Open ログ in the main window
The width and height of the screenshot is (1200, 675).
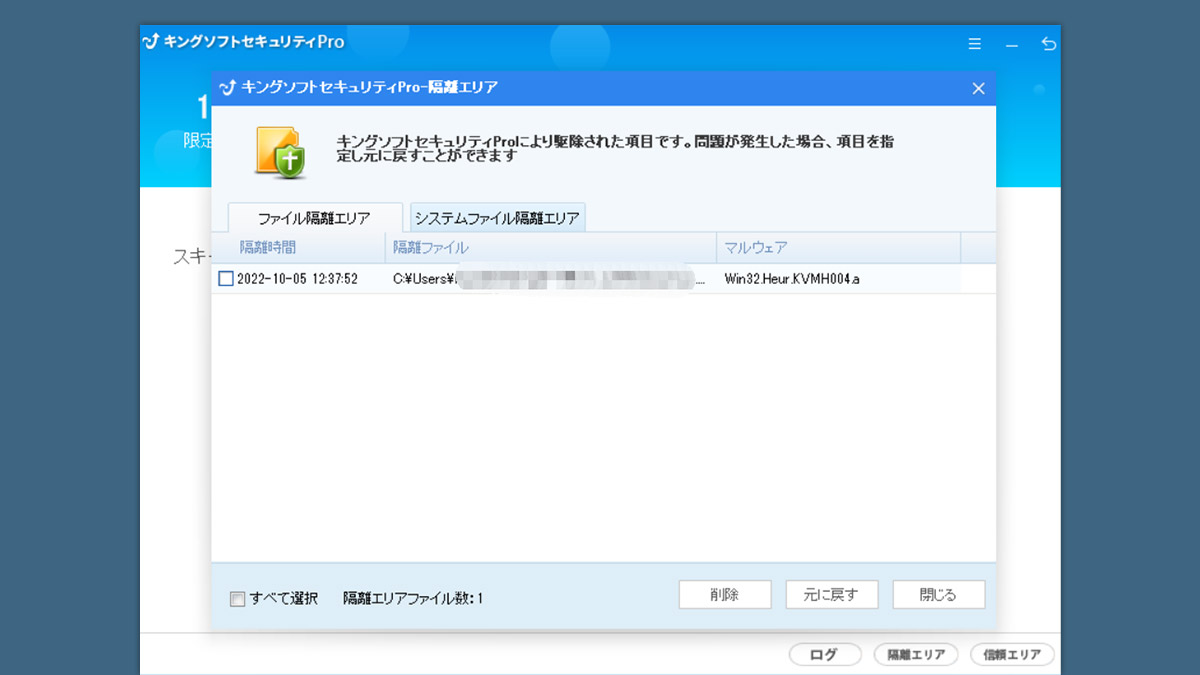(825, 655)
